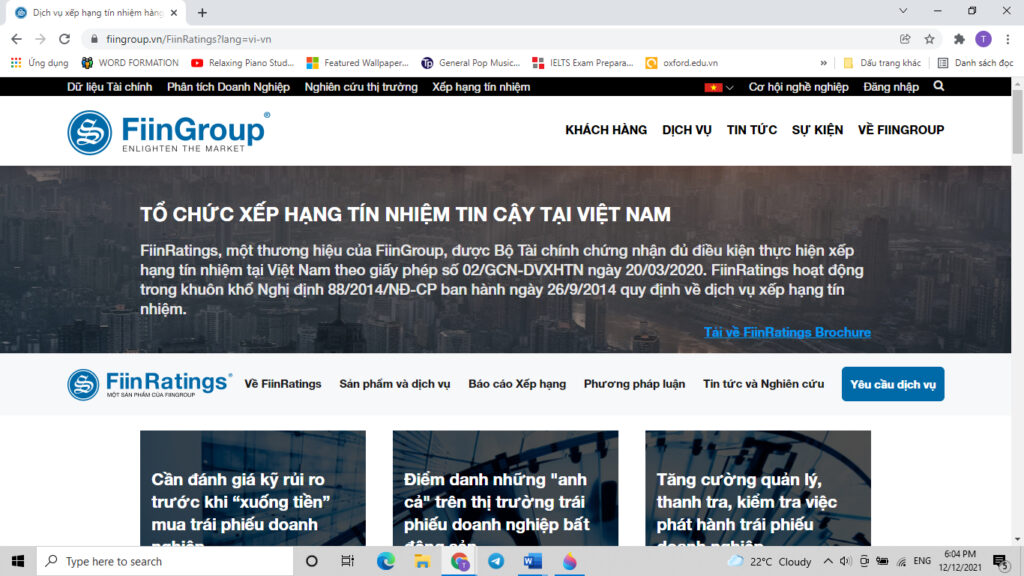Click the FiinGroup logo

point(168,133)
